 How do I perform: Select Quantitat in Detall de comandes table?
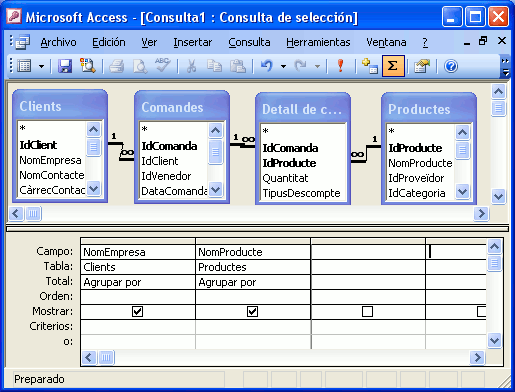(x=285, y=178)
